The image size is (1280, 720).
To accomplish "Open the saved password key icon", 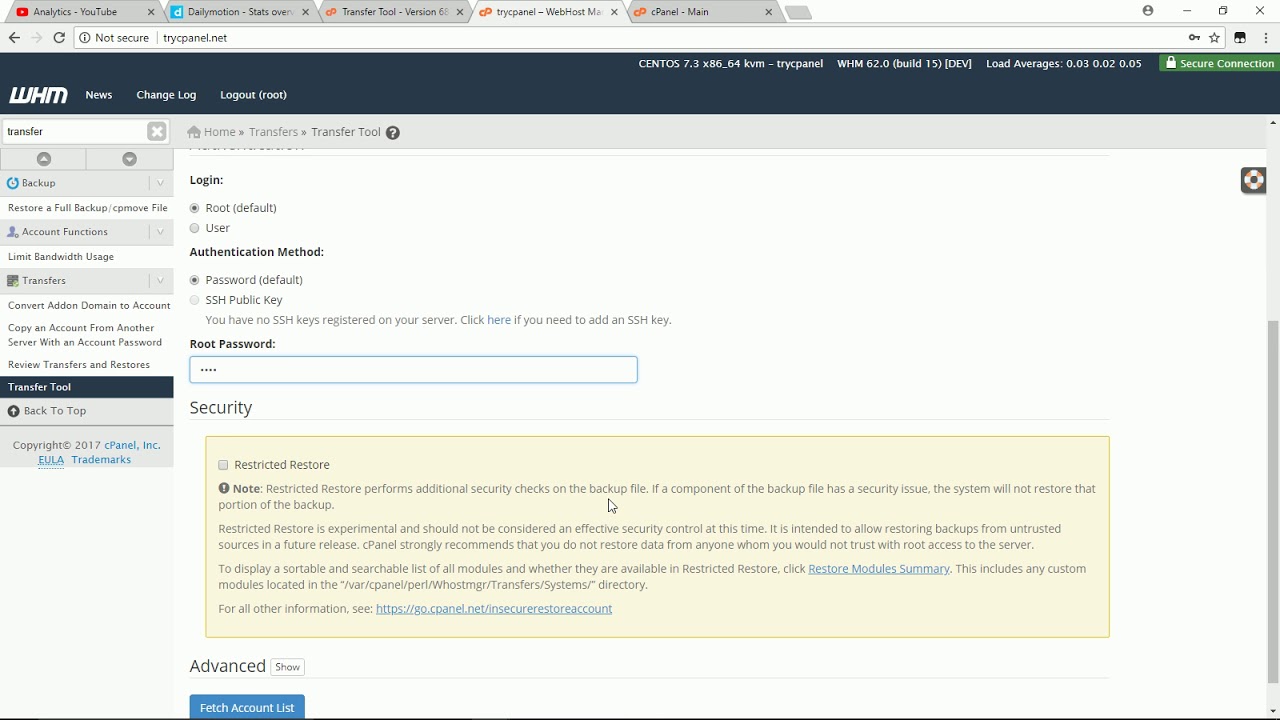I will click(x=1194, y=38).
